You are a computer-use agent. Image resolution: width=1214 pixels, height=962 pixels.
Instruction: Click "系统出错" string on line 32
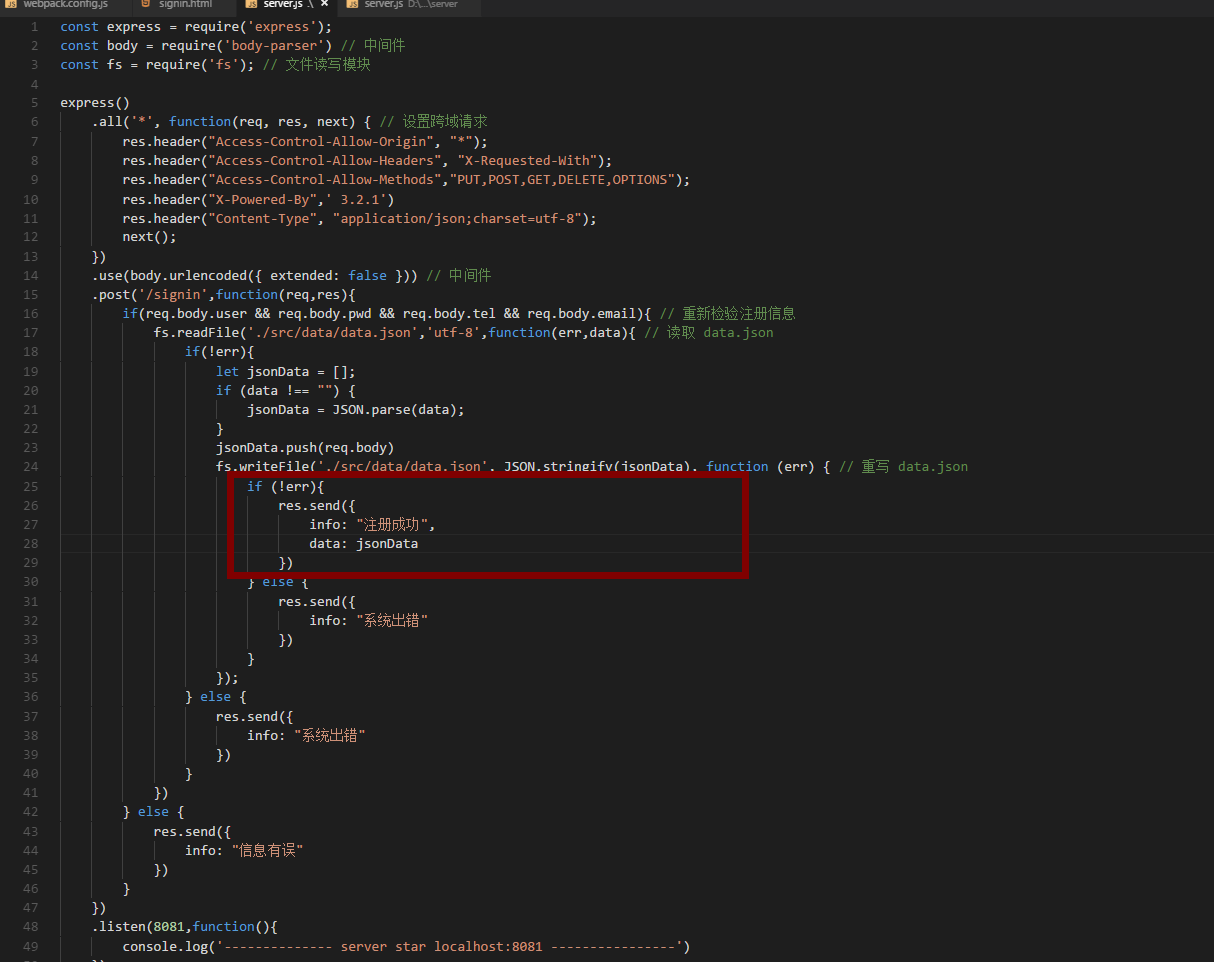click(392, 620)
